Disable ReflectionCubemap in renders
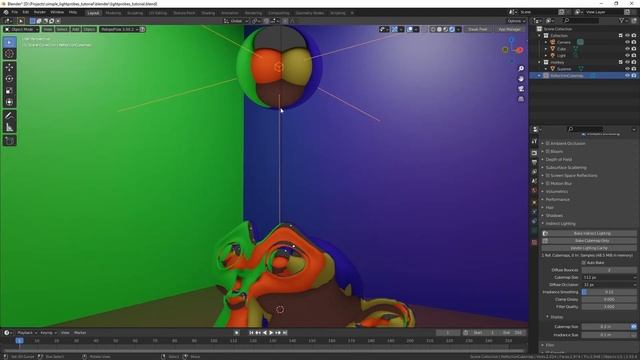Screen dimensions: 640x360 634,76
